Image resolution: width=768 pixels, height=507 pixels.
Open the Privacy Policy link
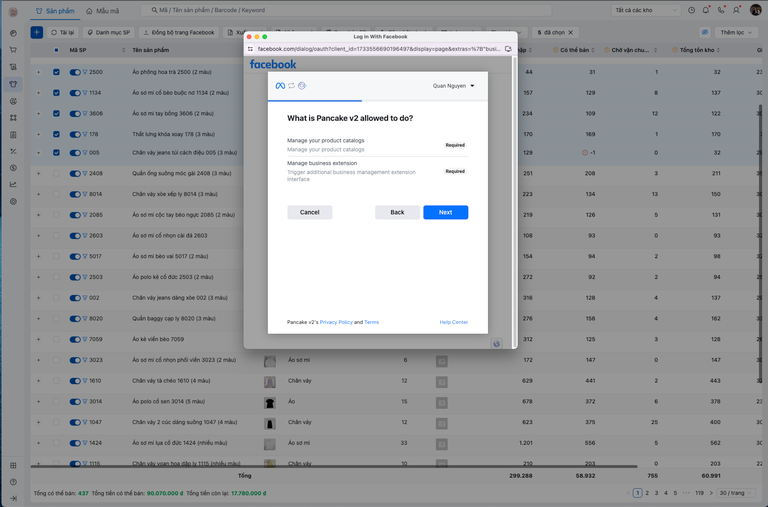(335, 322)
